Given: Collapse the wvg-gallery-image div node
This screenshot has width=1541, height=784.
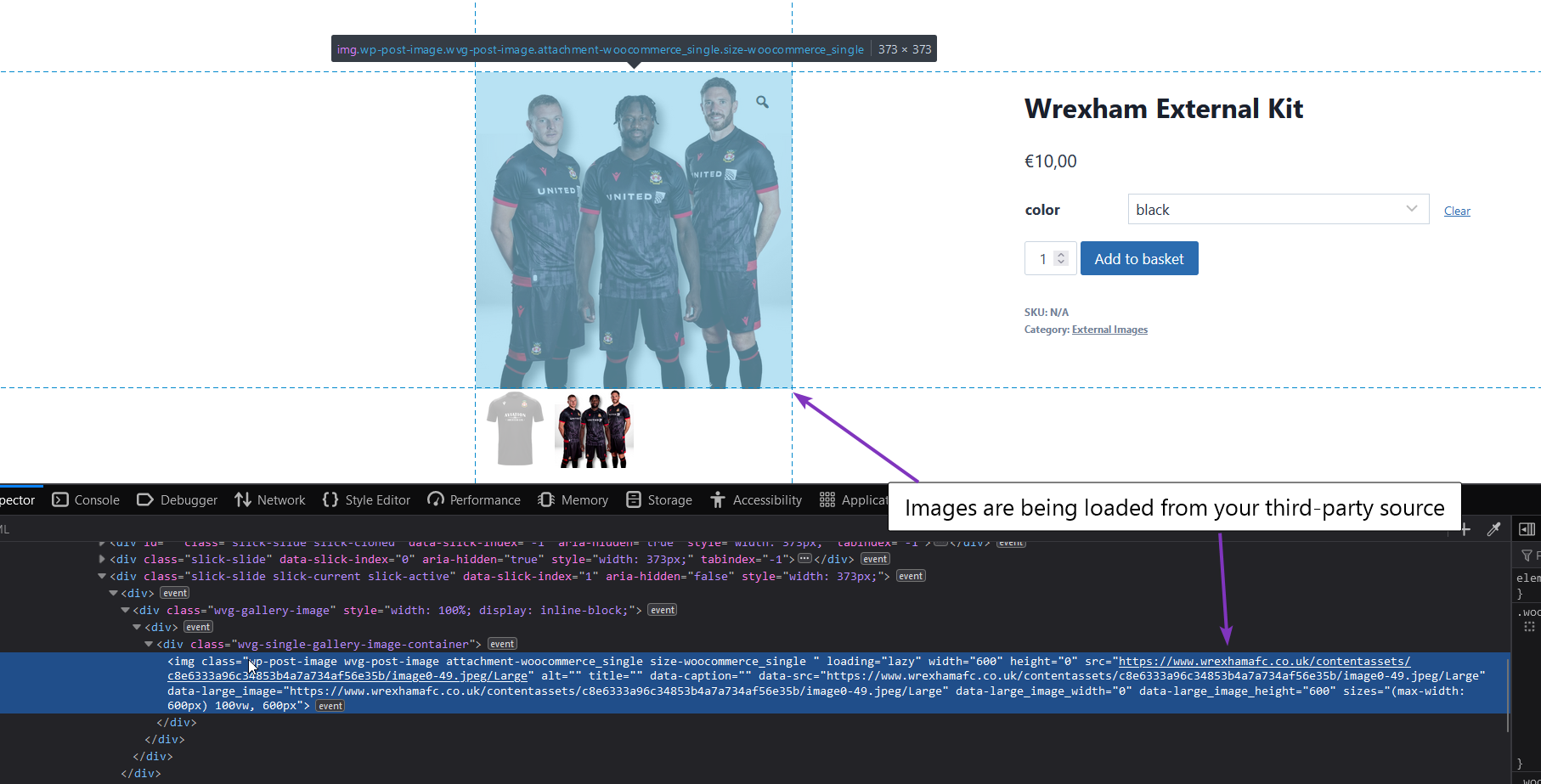Looking at the screenshot, I should 125,610.
